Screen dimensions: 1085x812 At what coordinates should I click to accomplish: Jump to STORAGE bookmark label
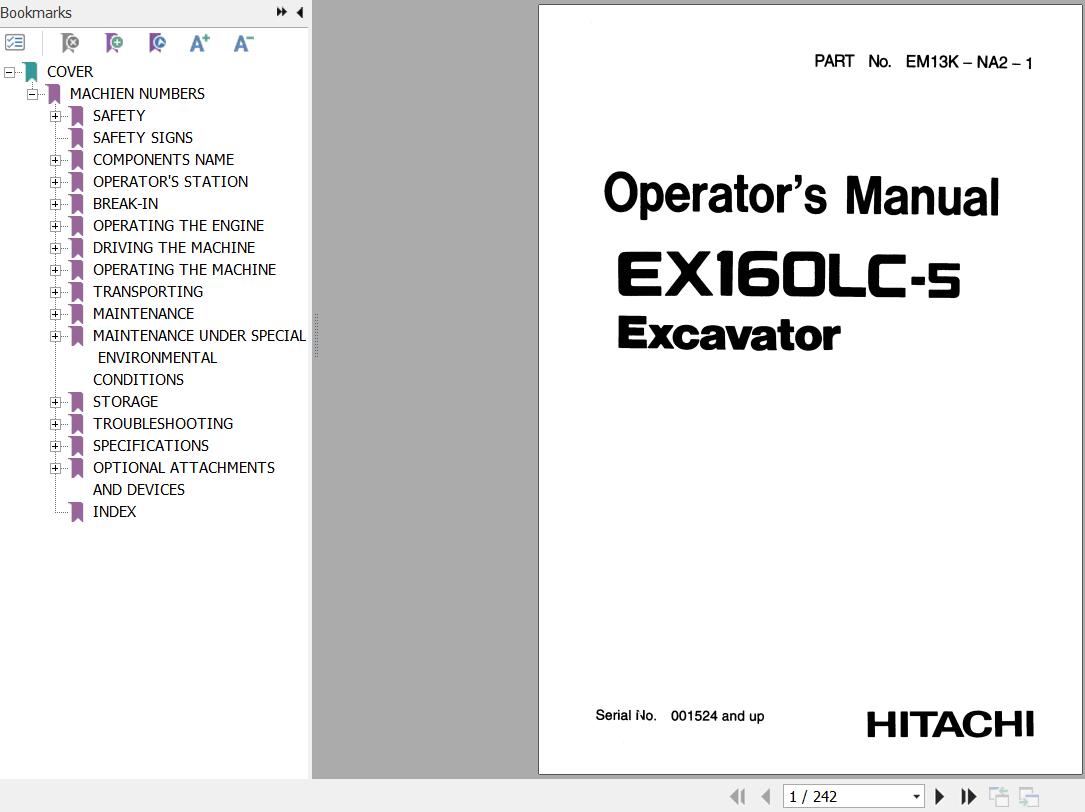125,402
